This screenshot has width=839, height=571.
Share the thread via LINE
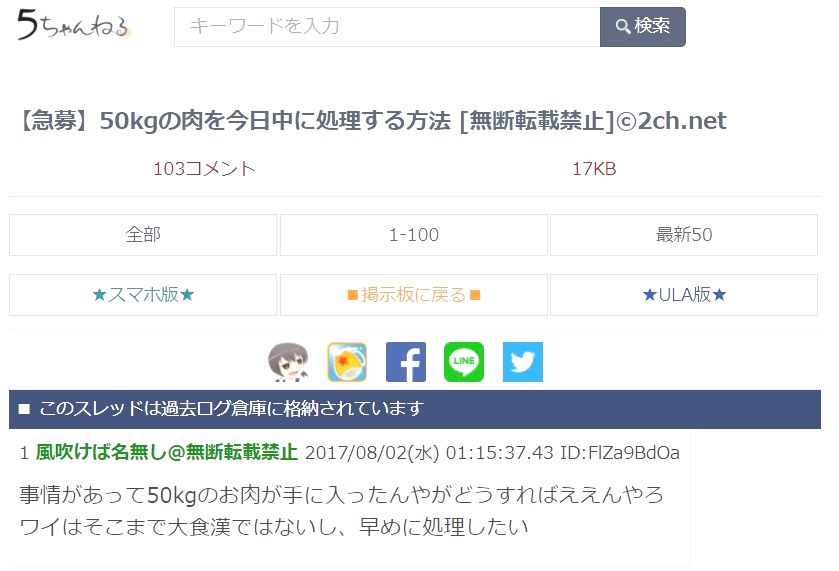[464, 362]
